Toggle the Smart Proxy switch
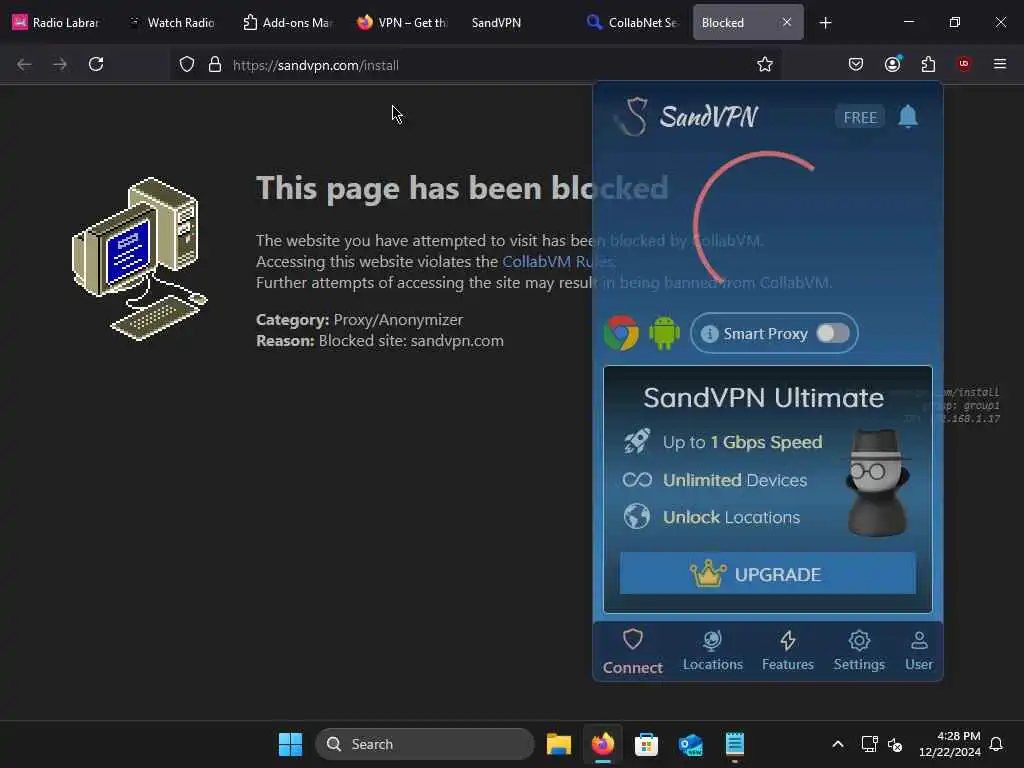The height and width of the screenshot is (768, 1024). point(833,333)
